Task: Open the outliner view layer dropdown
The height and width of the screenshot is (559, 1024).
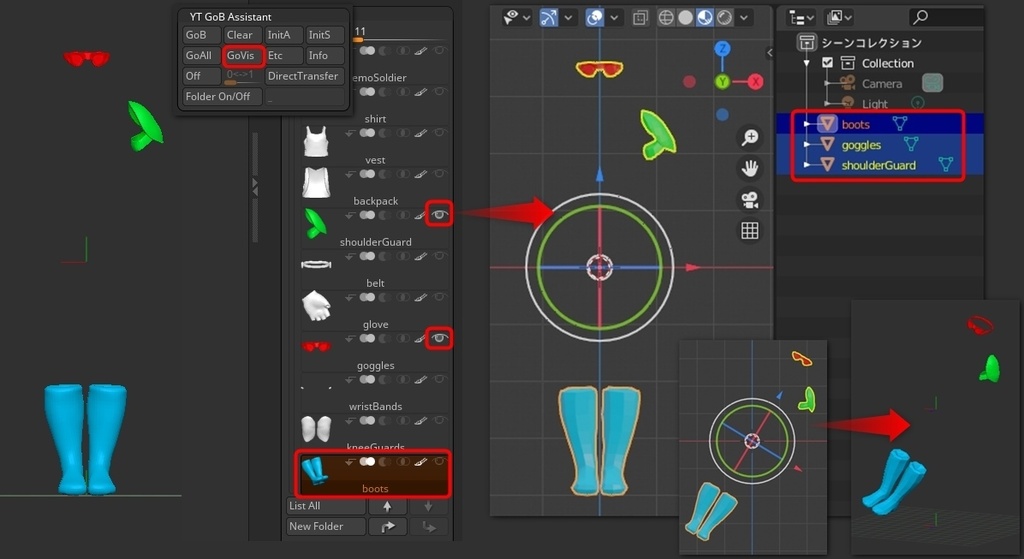Action: click(840, 18)
